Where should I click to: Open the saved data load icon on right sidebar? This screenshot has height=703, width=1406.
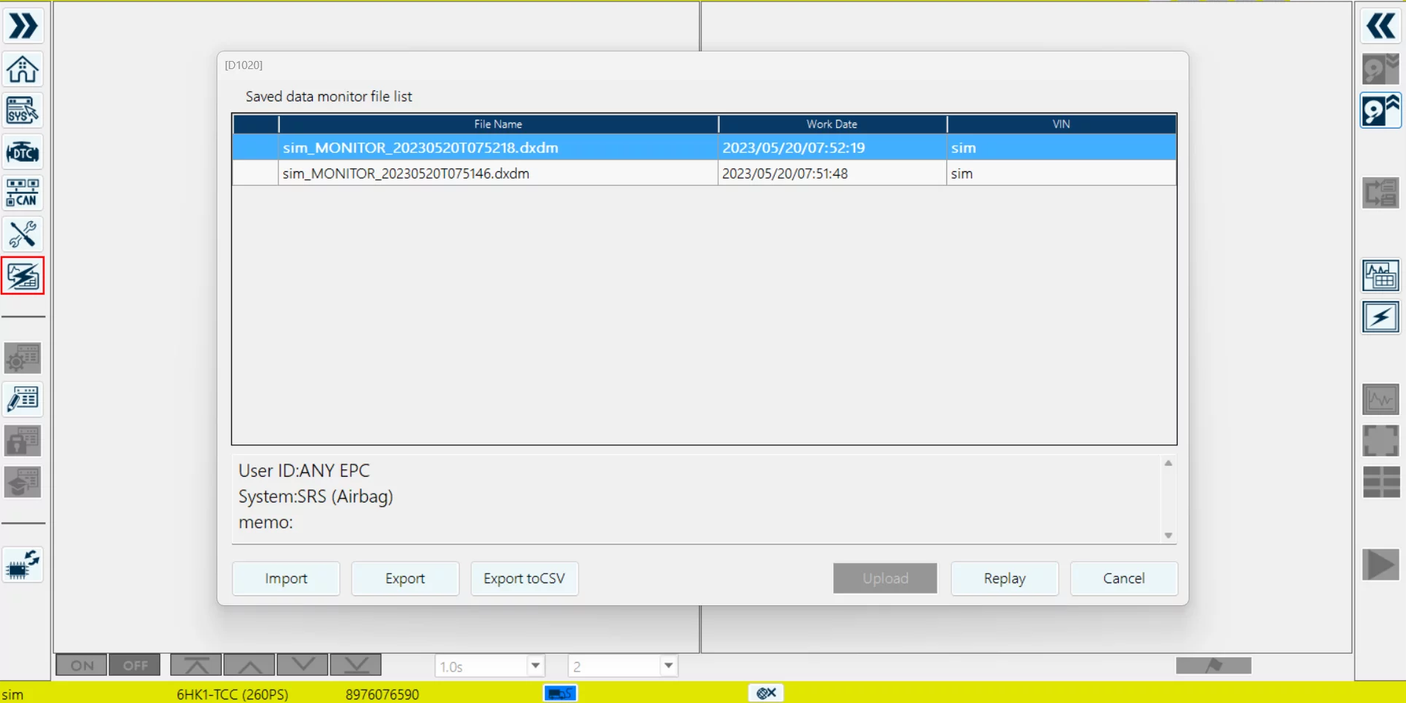tap(1380, 110)
